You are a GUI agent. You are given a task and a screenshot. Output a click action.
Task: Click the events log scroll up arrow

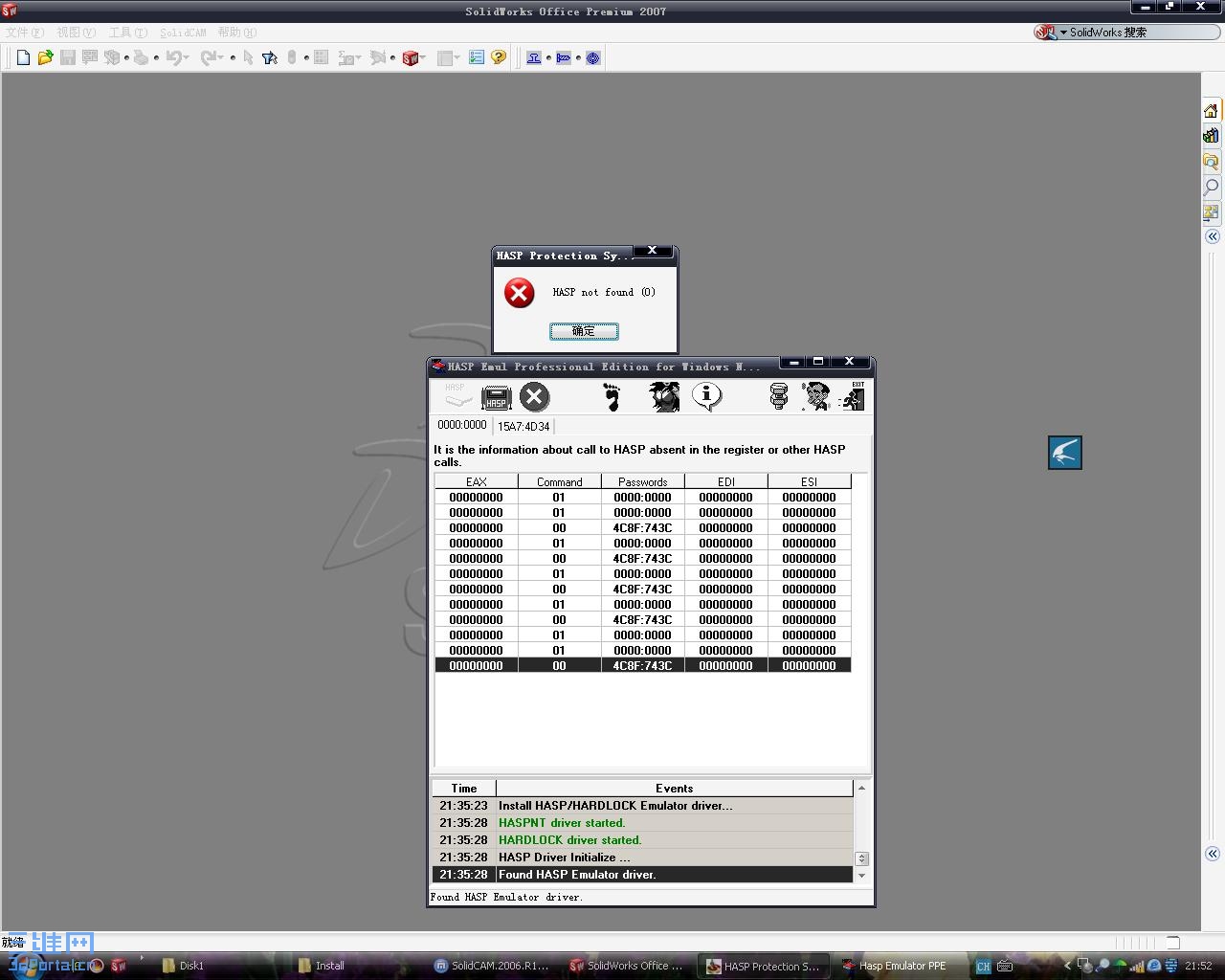(x=861, y=788)
